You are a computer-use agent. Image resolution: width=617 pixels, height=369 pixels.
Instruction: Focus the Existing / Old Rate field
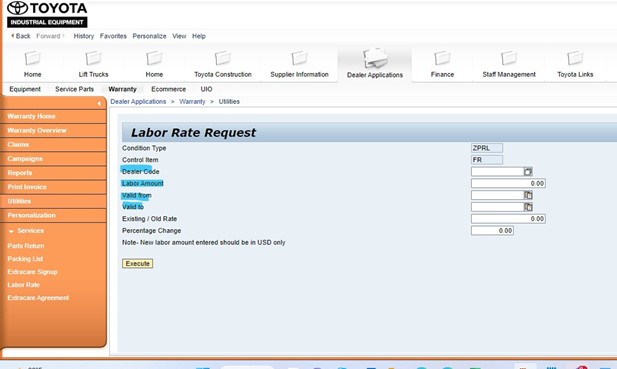click(x=508, y=219)
